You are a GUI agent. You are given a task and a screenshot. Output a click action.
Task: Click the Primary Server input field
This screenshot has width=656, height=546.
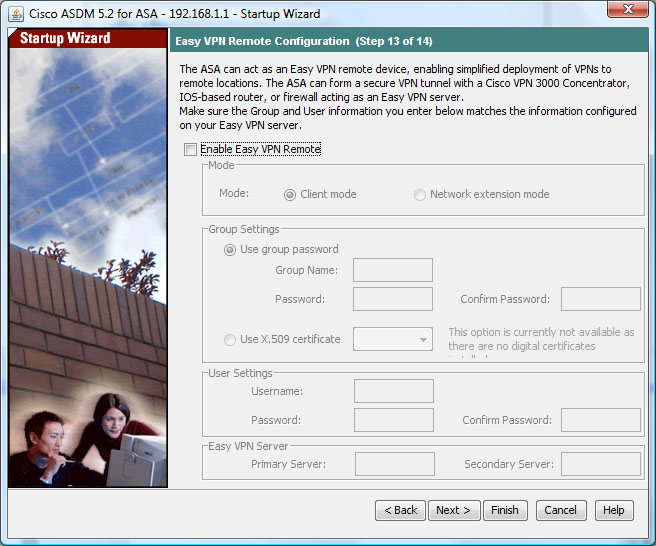395,464
